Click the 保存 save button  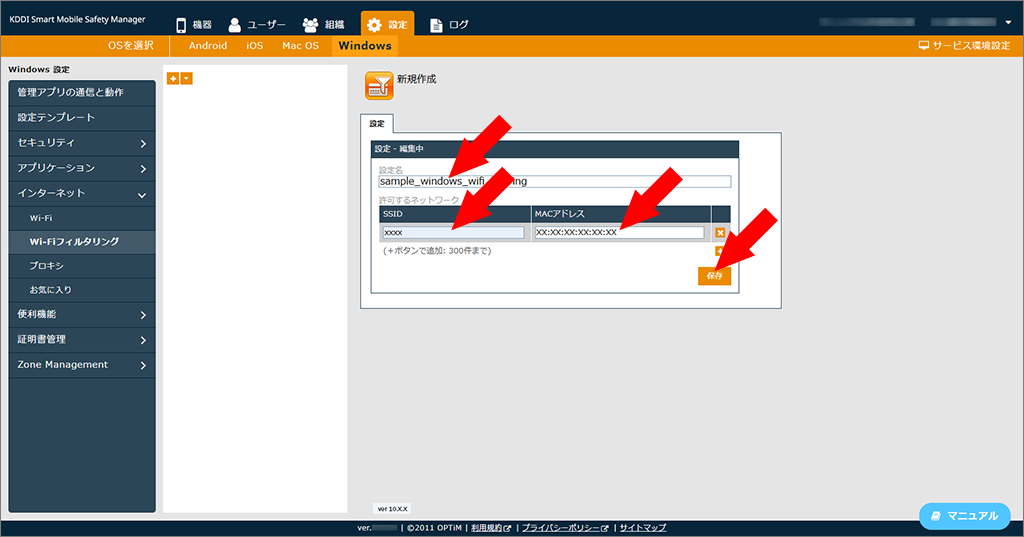tap(714, 276)
